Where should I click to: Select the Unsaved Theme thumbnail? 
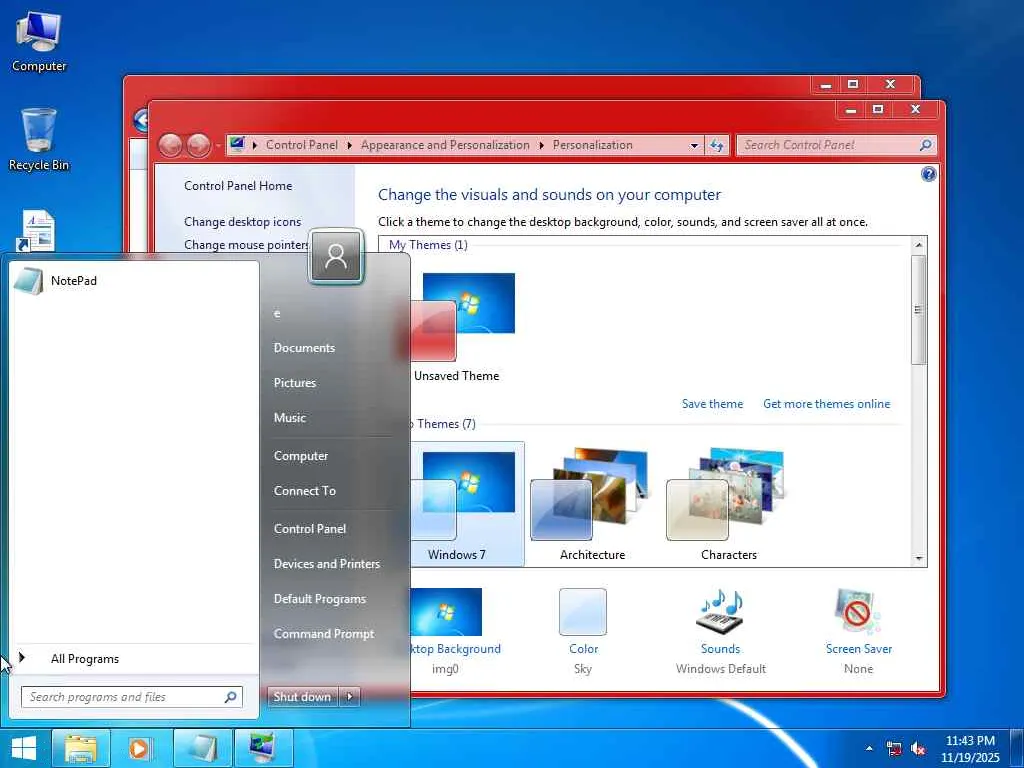(x=463, y=317)
